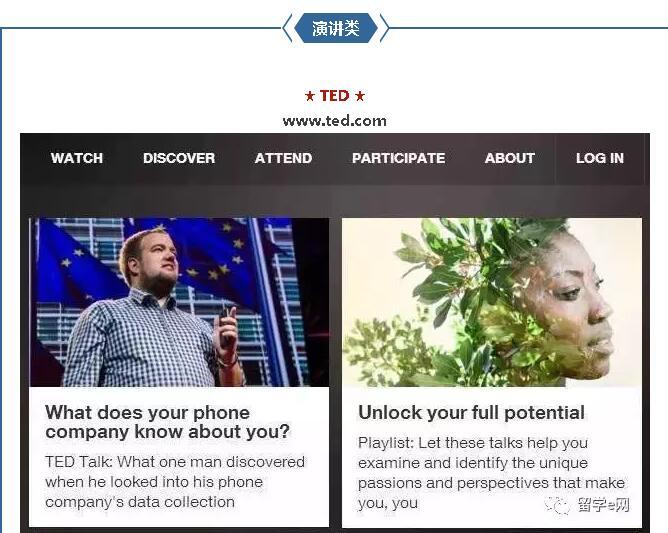
Task: Click the LOG IN button
Action: click(x=600, y=158)
